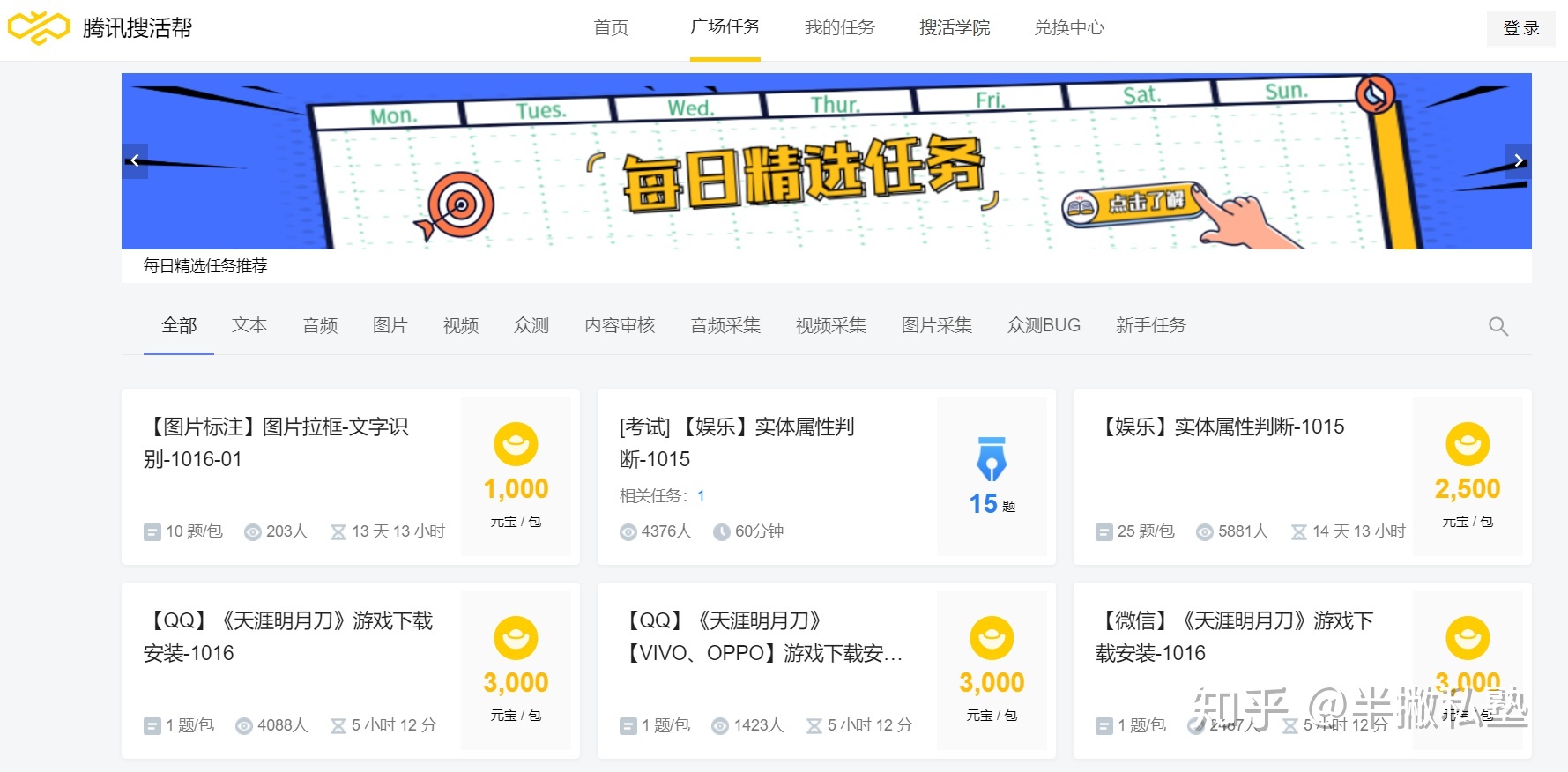Go to previous banner slide arrow
The width and height of the screenshot is (1568, 772).
pyautogui.click(x=135, y=160)
